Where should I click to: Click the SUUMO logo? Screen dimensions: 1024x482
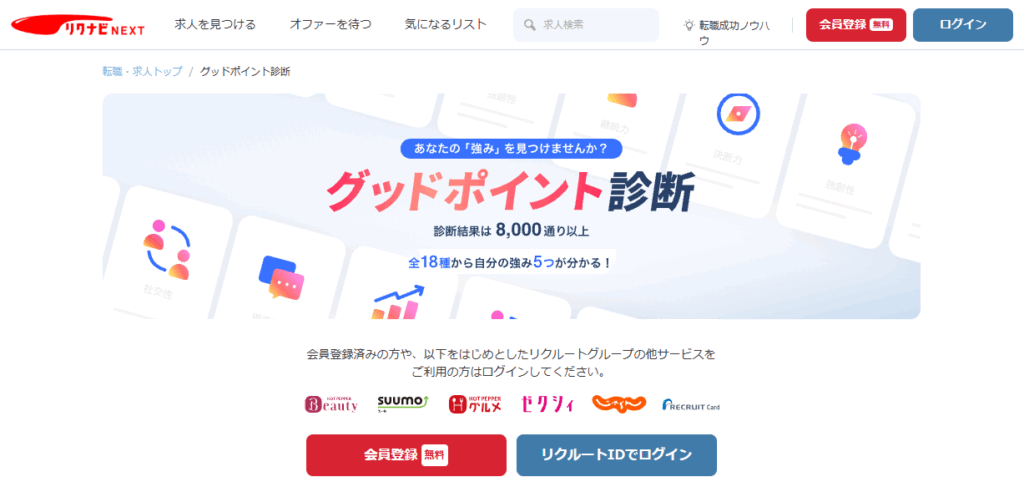pos(402,404)
